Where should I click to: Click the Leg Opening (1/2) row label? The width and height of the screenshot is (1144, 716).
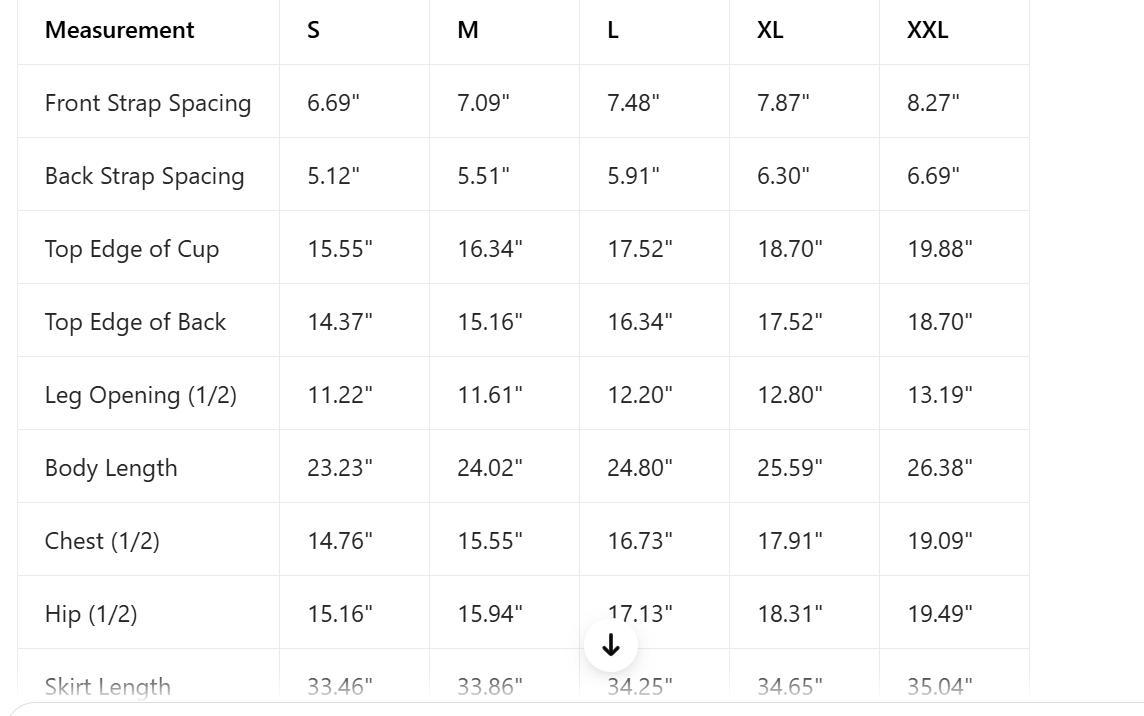click(141, 395)
